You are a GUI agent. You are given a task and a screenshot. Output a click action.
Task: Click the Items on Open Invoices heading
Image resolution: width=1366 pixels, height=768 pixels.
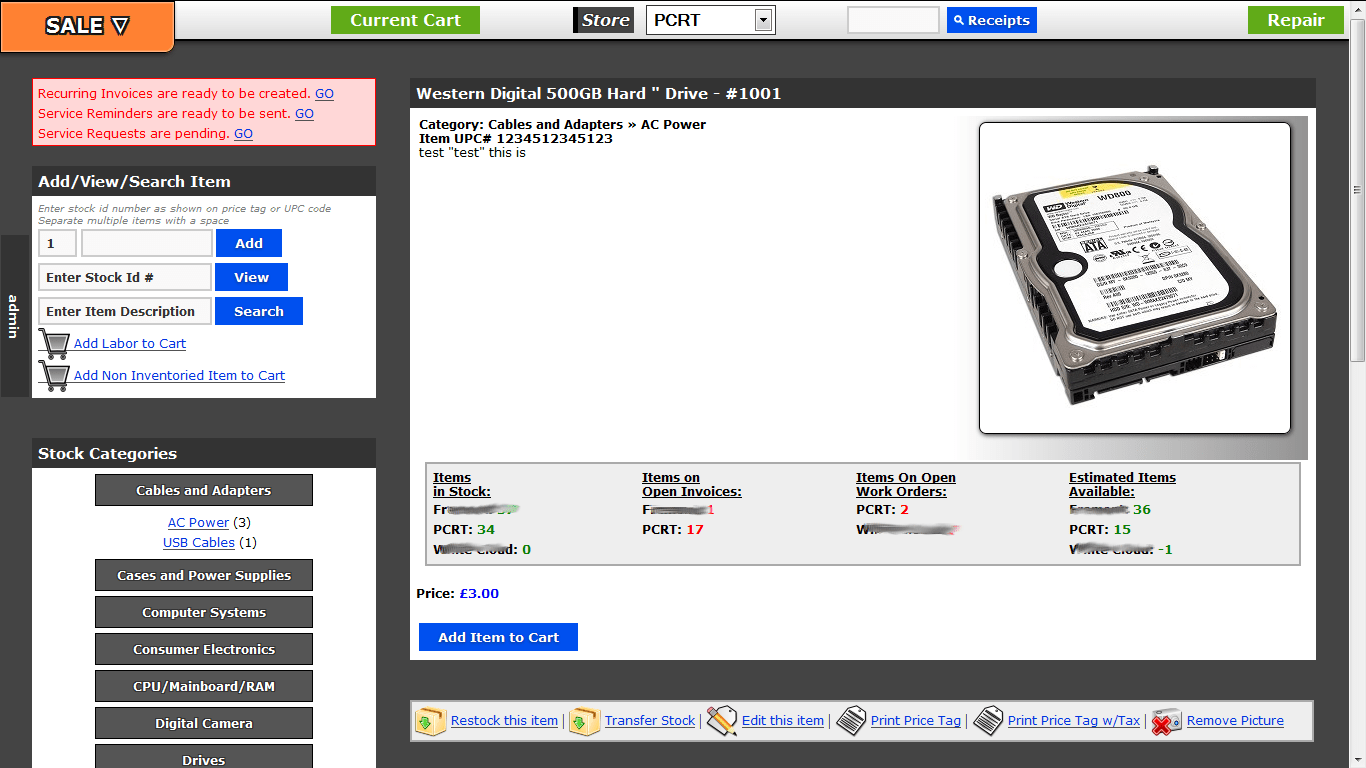tap(692, 485)
